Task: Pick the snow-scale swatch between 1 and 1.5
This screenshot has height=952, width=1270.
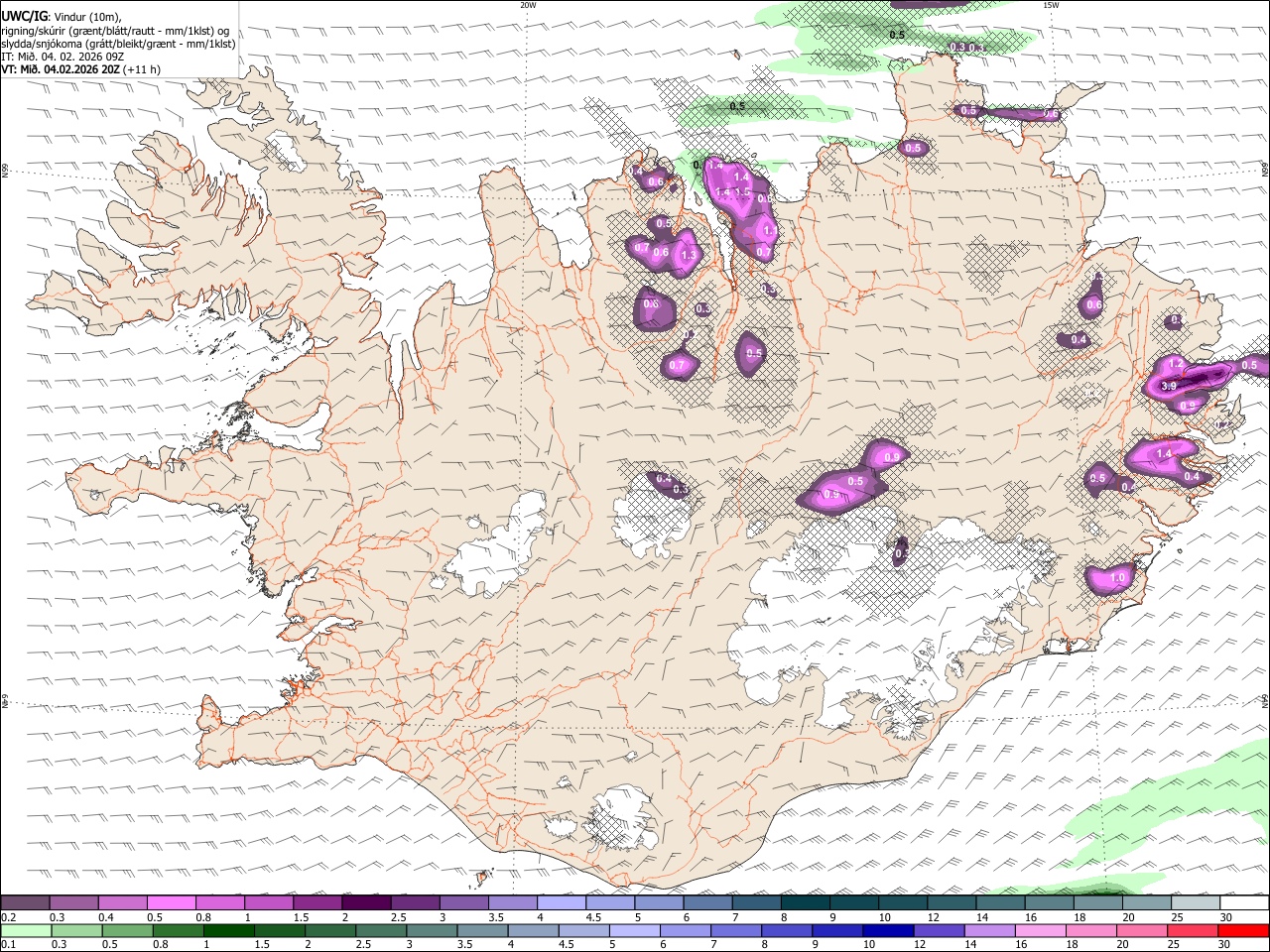Action: [268, 903]
